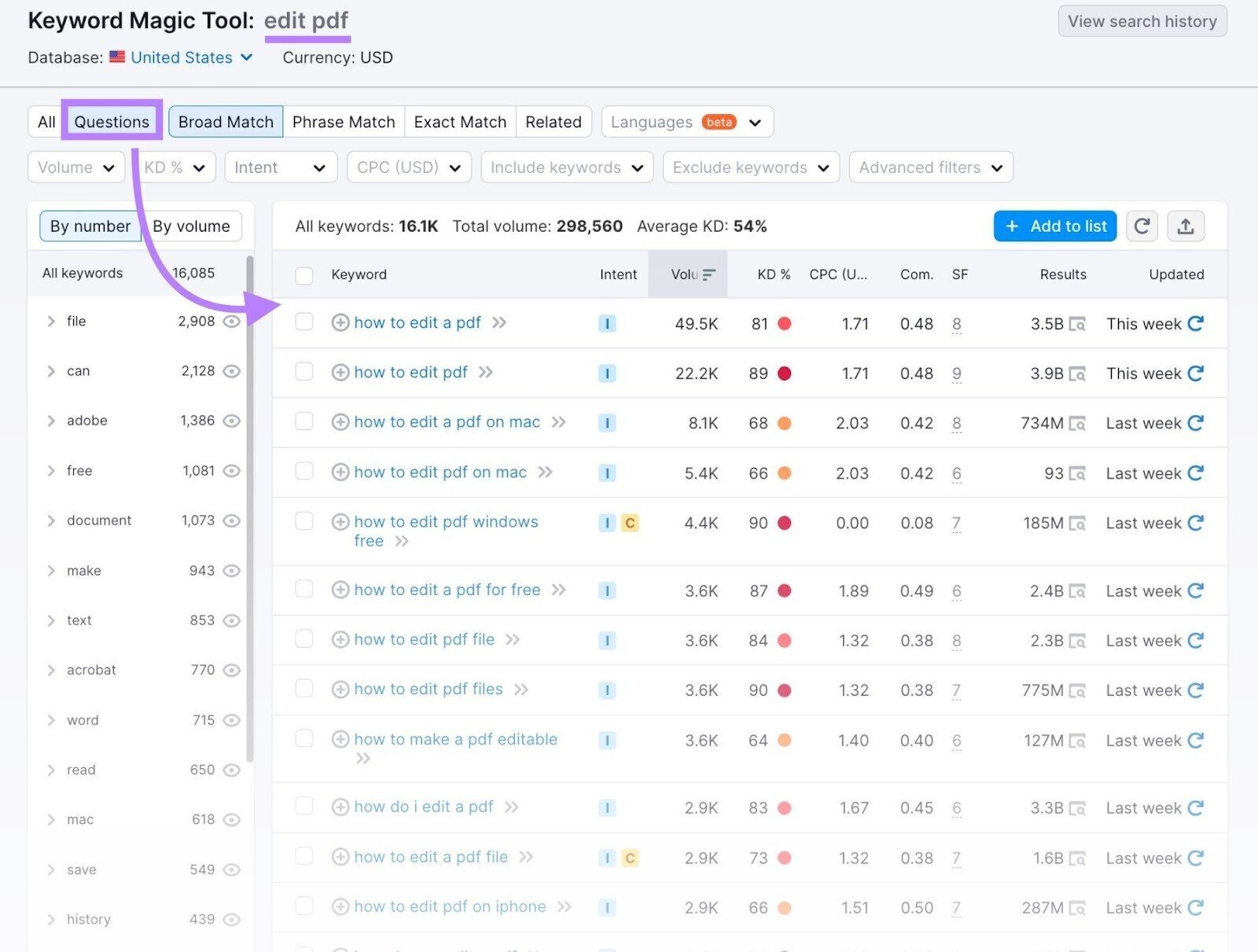Click the expand arrows after 'how to make a pdf editable'
The width and height of the screenshot is (1258, 952).
[364, 758]
